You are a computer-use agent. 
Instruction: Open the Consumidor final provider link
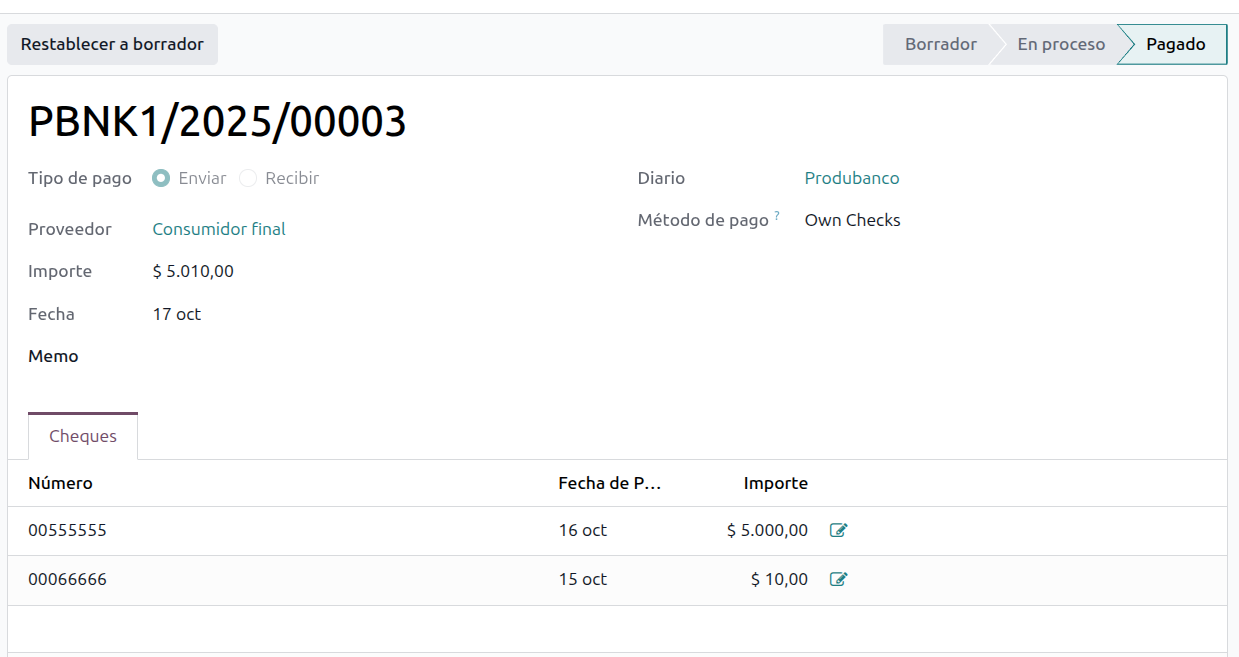(x=219, y=229)
